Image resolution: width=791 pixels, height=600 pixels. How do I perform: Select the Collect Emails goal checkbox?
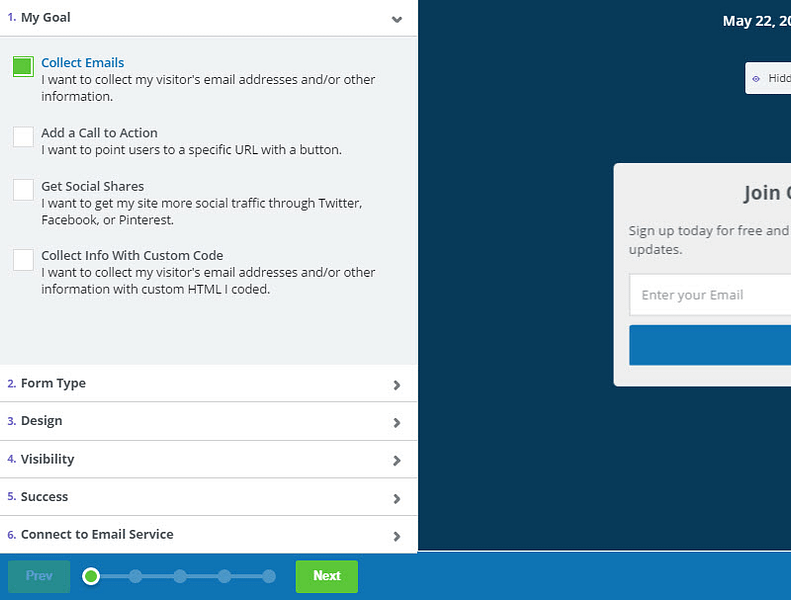pyautogui.click(x=23, y=67)
